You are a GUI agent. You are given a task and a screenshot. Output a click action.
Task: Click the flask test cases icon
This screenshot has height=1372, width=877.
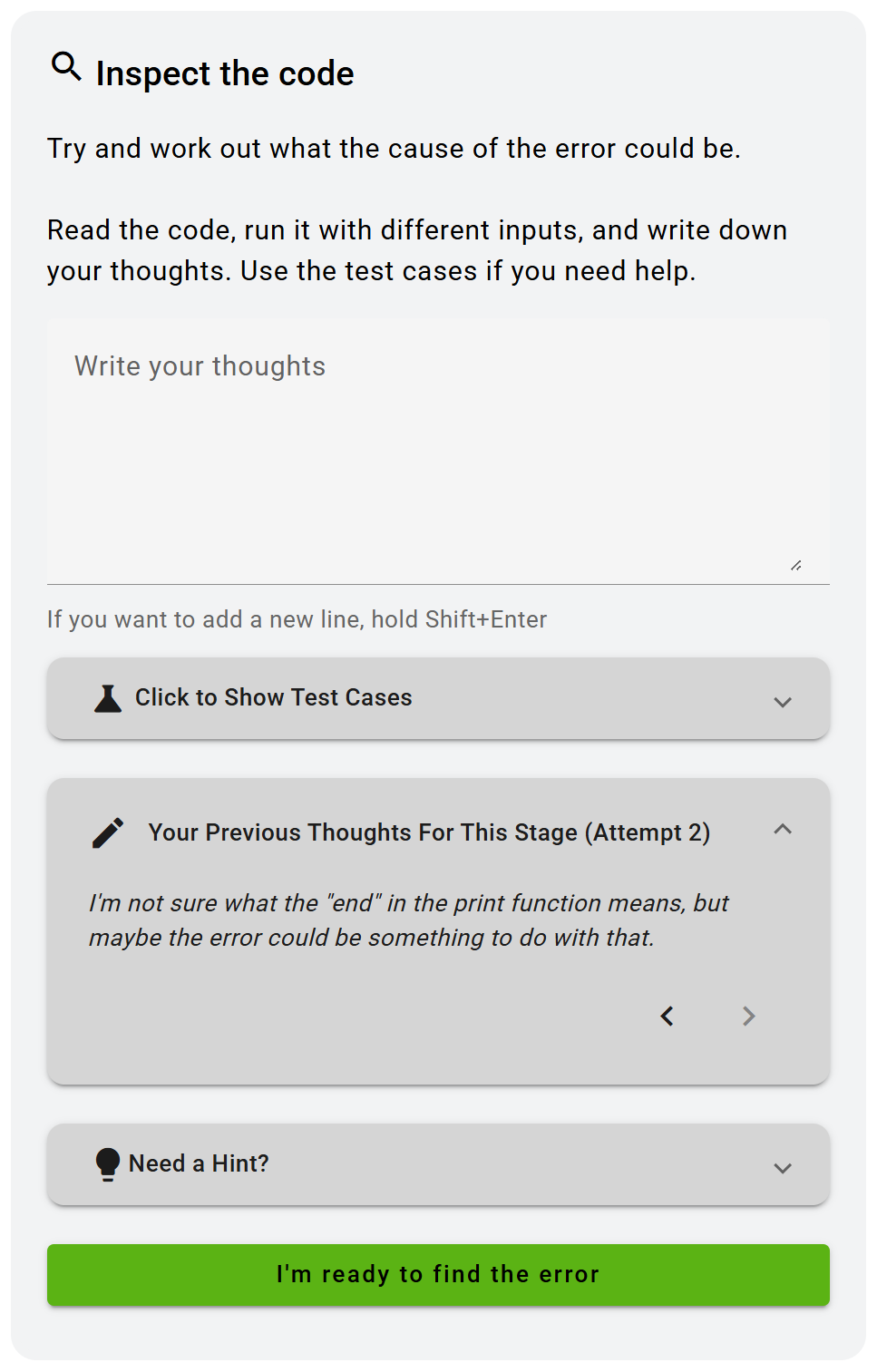108,698
